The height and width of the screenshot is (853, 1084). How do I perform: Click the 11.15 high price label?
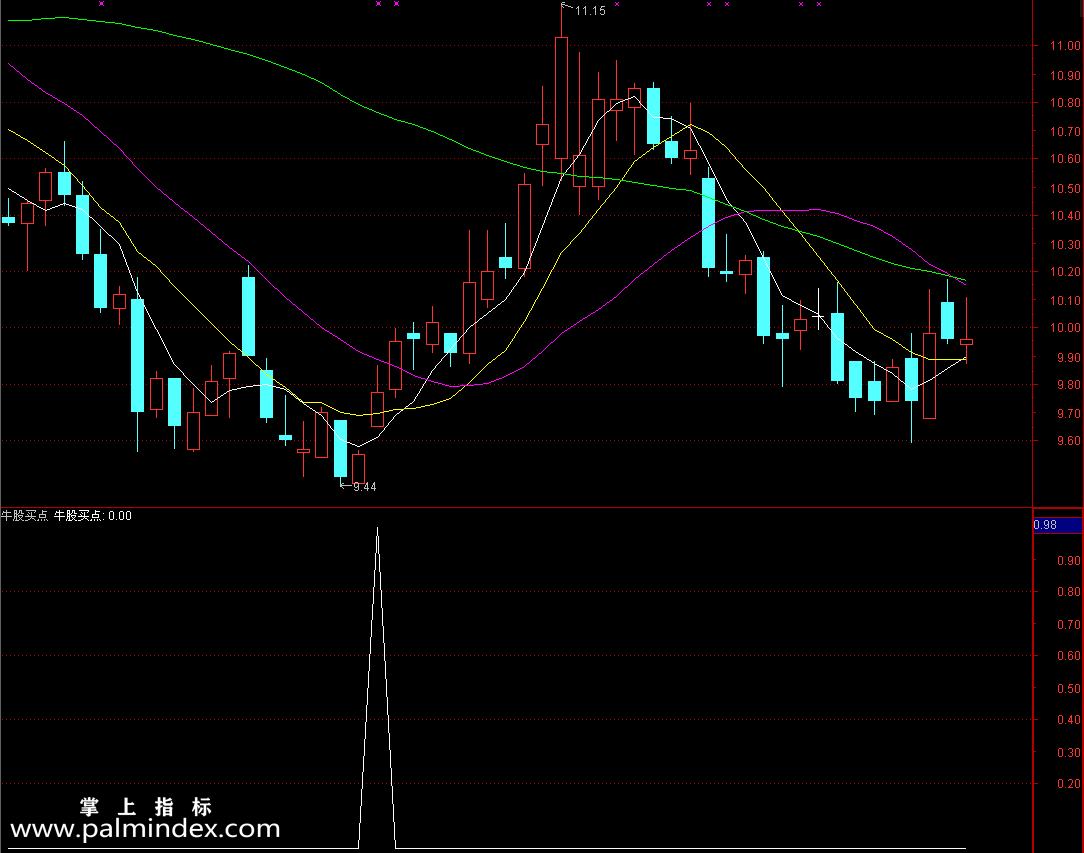(590, 10)
